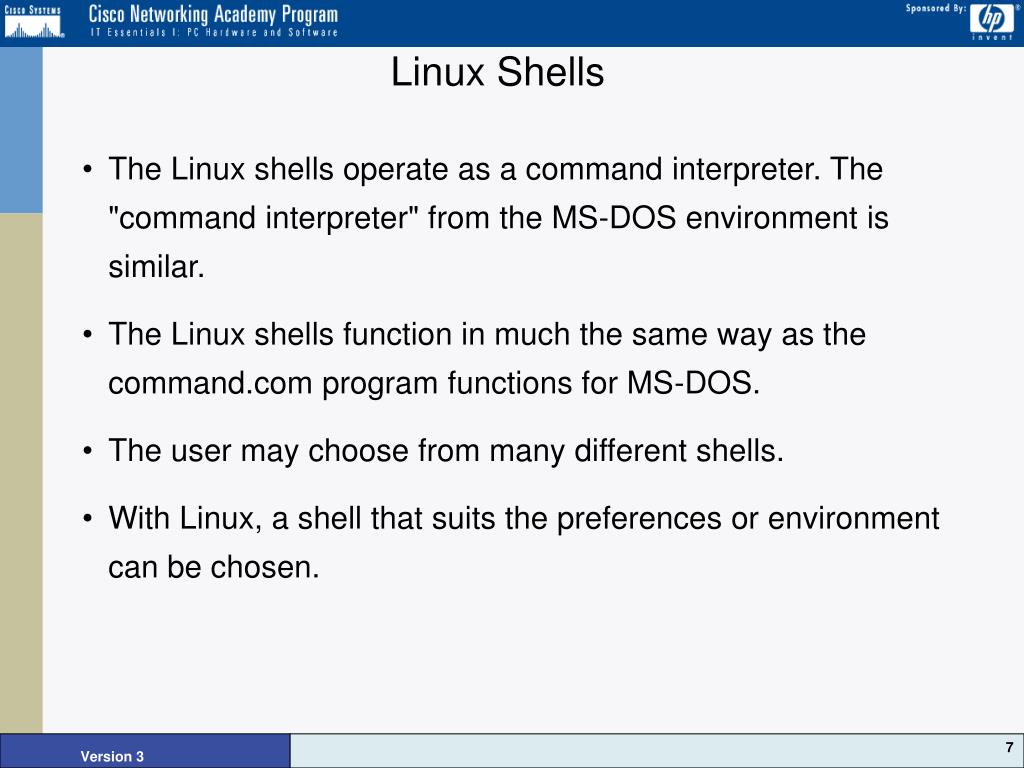The image size is (1024, 768).
Task: Click the can be chosen text line
Action: pyautogui.click(x=214, y=567)
